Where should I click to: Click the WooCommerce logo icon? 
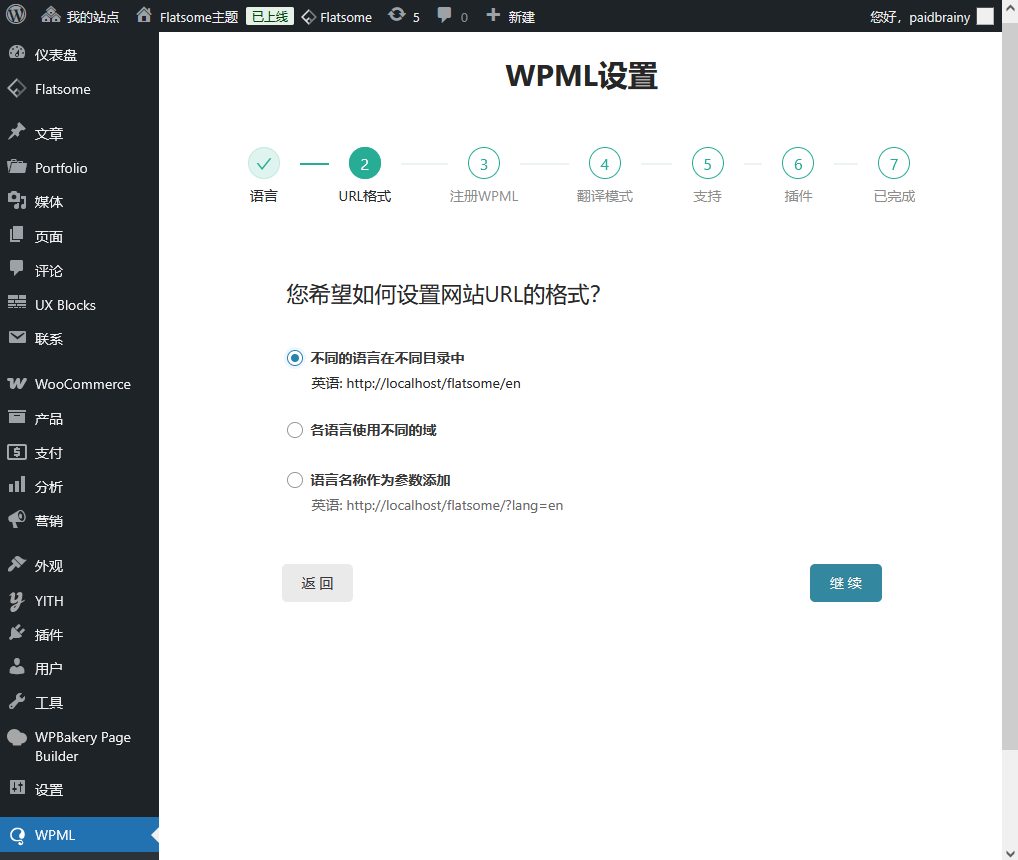[17, 384]
